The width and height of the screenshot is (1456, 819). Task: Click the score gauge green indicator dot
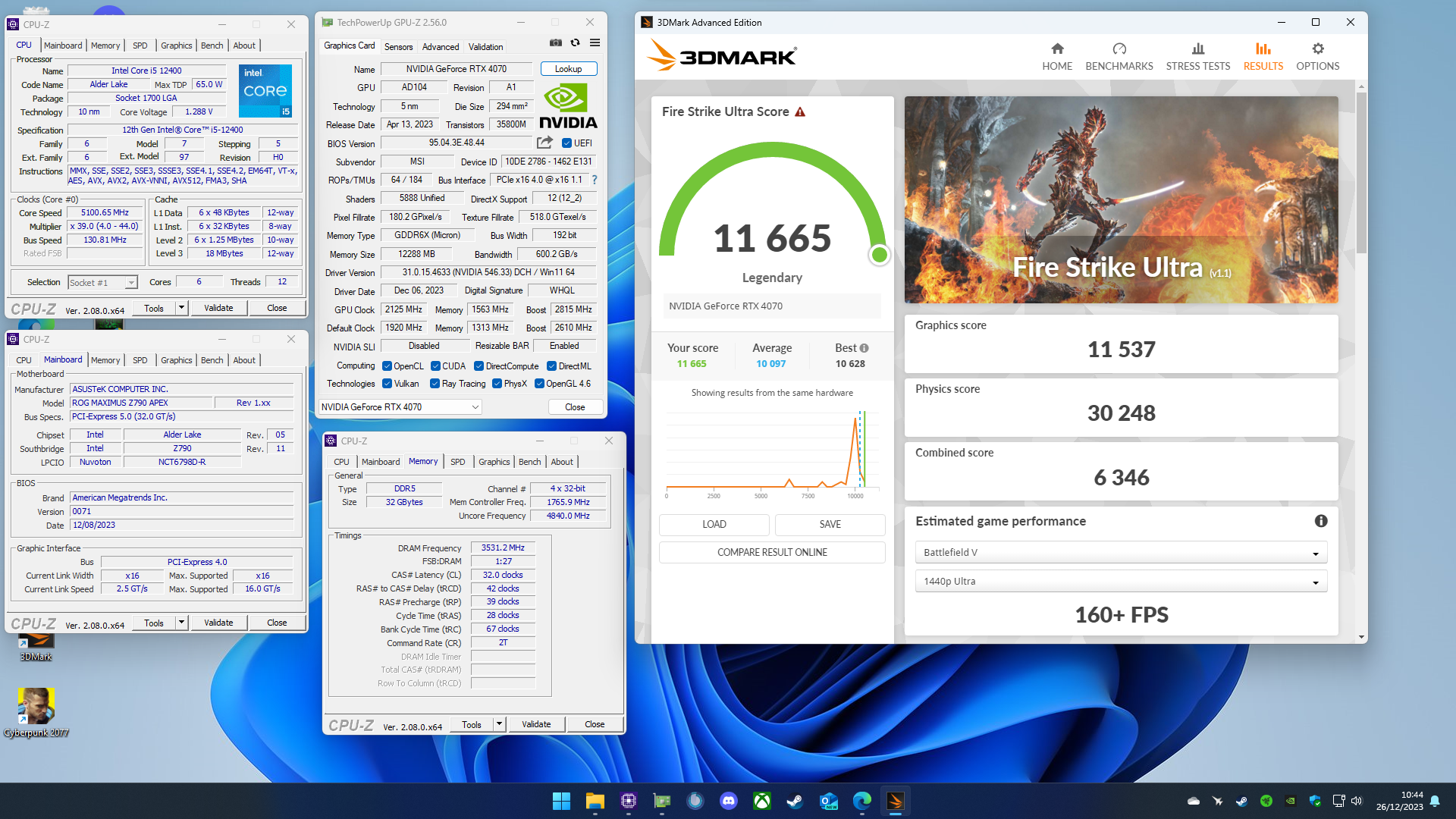[x=880, y=255]
